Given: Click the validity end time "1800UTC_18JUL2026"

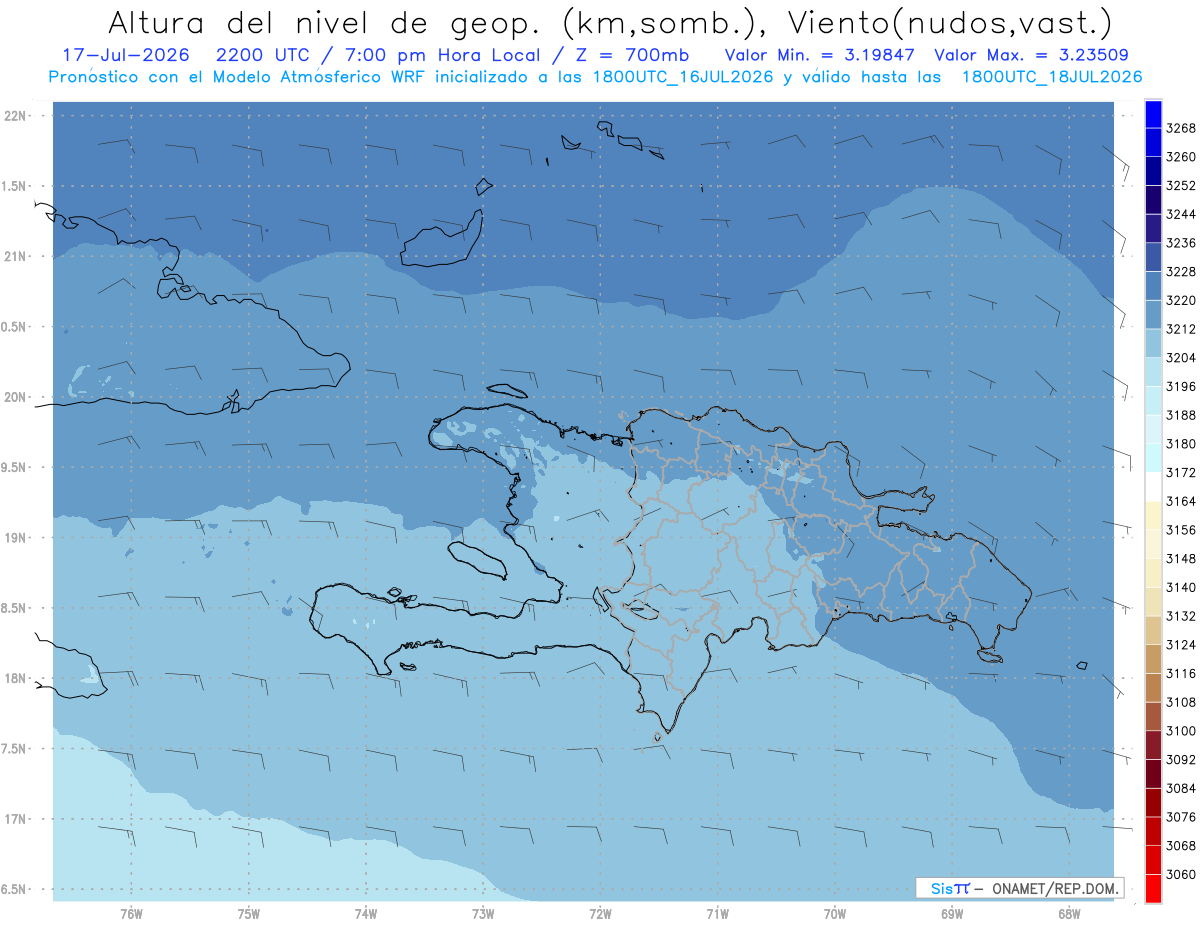Looking at the screenshot, I should coord(1051,77).
